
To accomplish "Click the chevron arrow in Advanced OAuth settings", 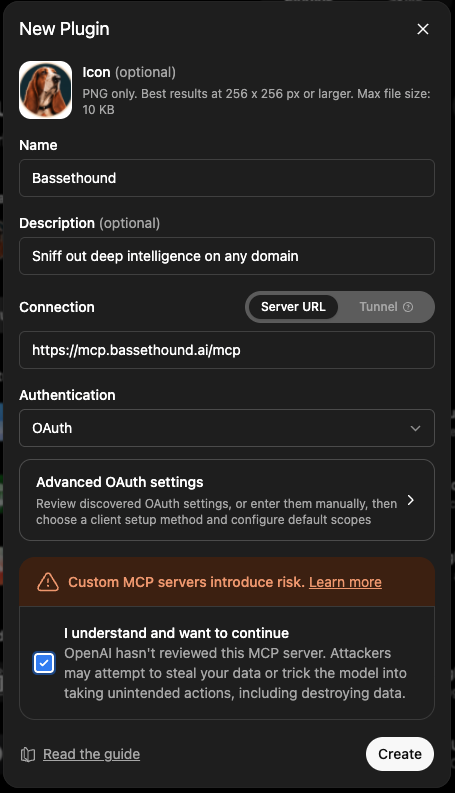I will [411, 500].
